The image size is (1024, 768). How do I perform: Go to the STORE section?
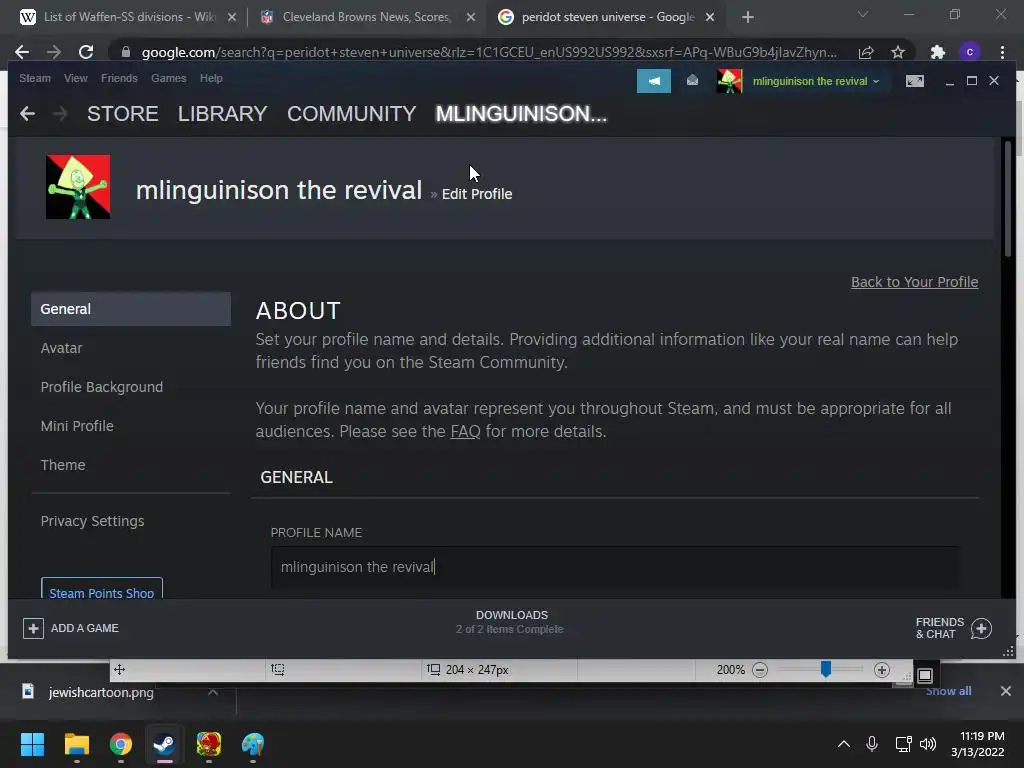click(123, 114)
